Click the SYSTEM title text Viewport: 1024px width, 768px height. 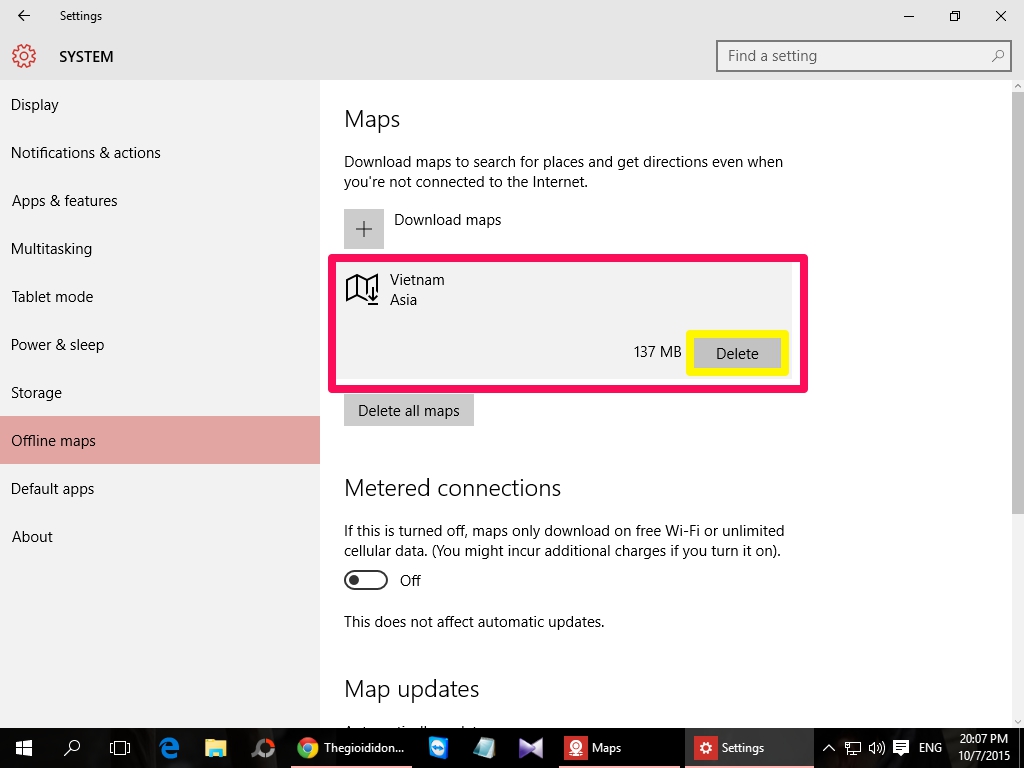(x=86, y=57)
